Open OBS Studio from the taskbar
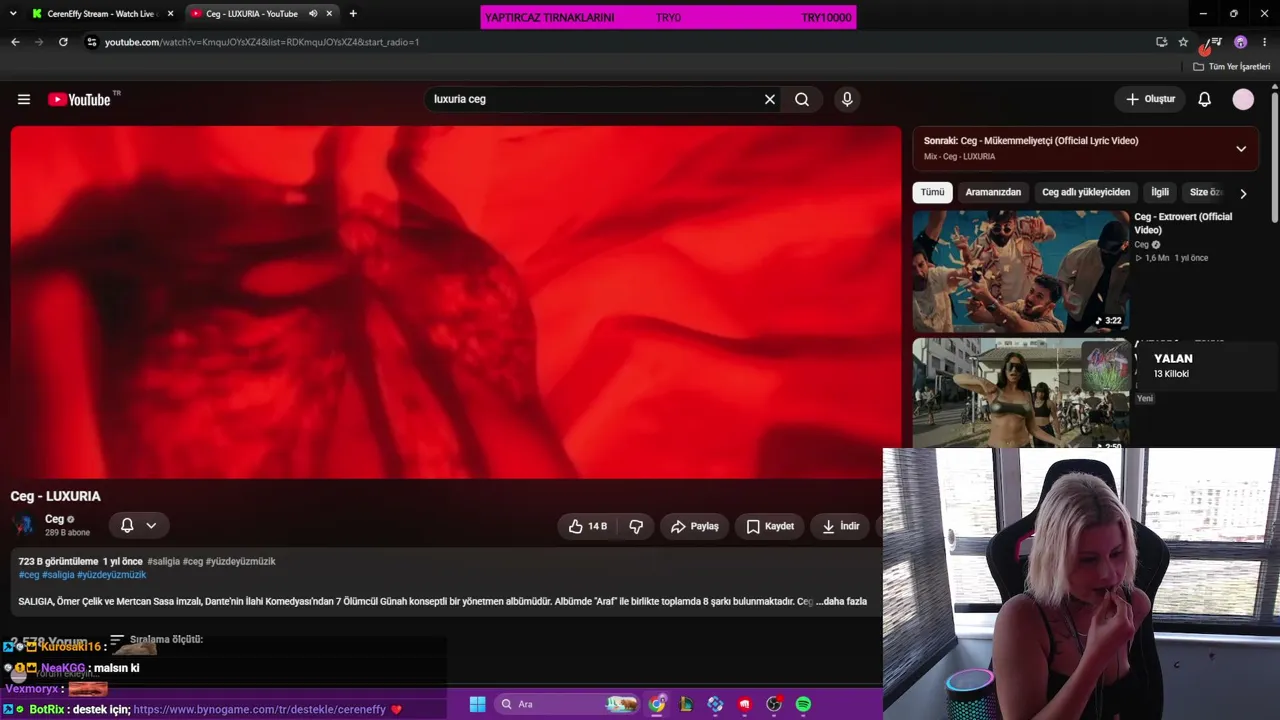Screen dimensions: 1280x720 (774, 704)
